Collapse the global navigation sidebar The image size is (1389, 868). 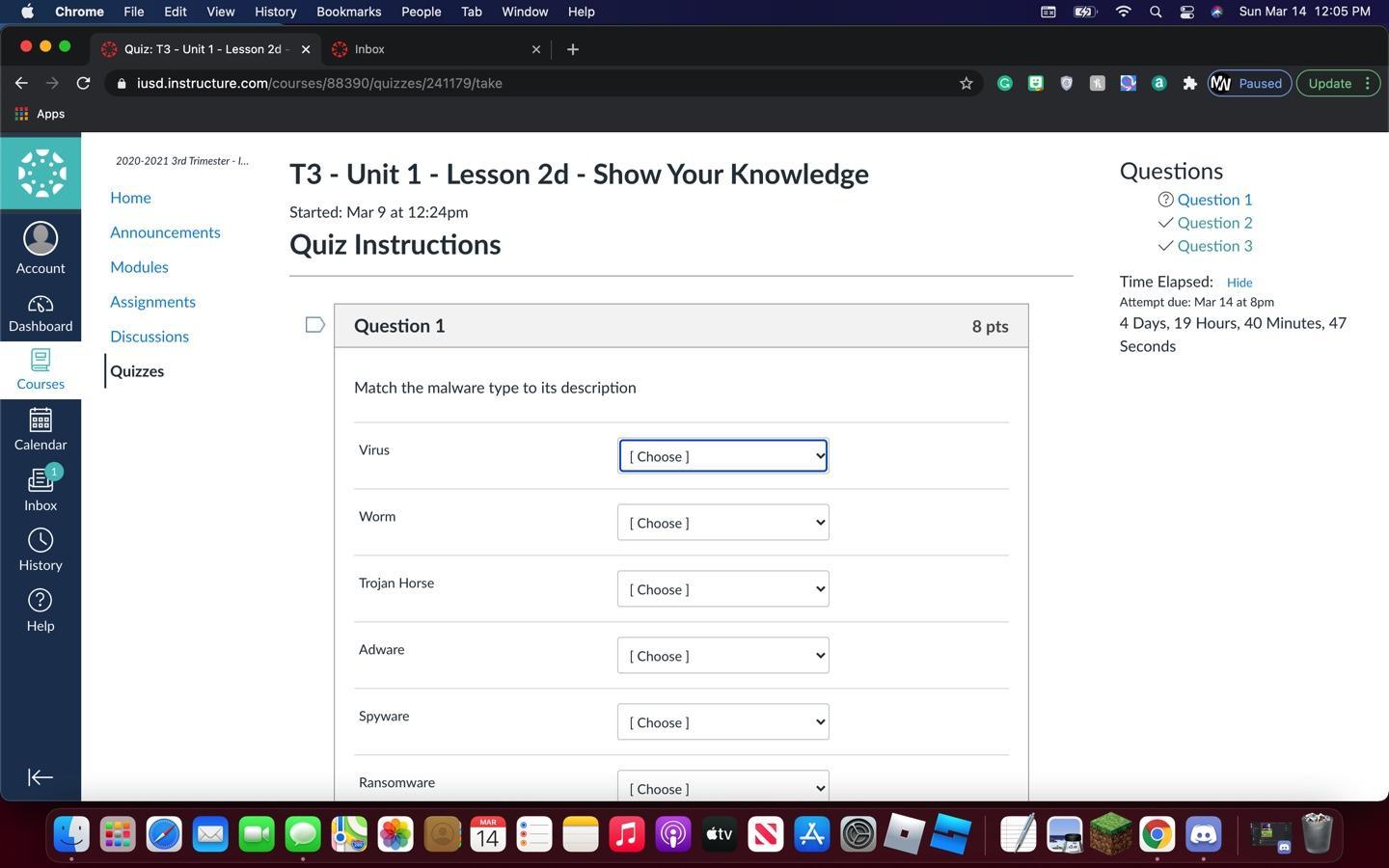point(41,777)
